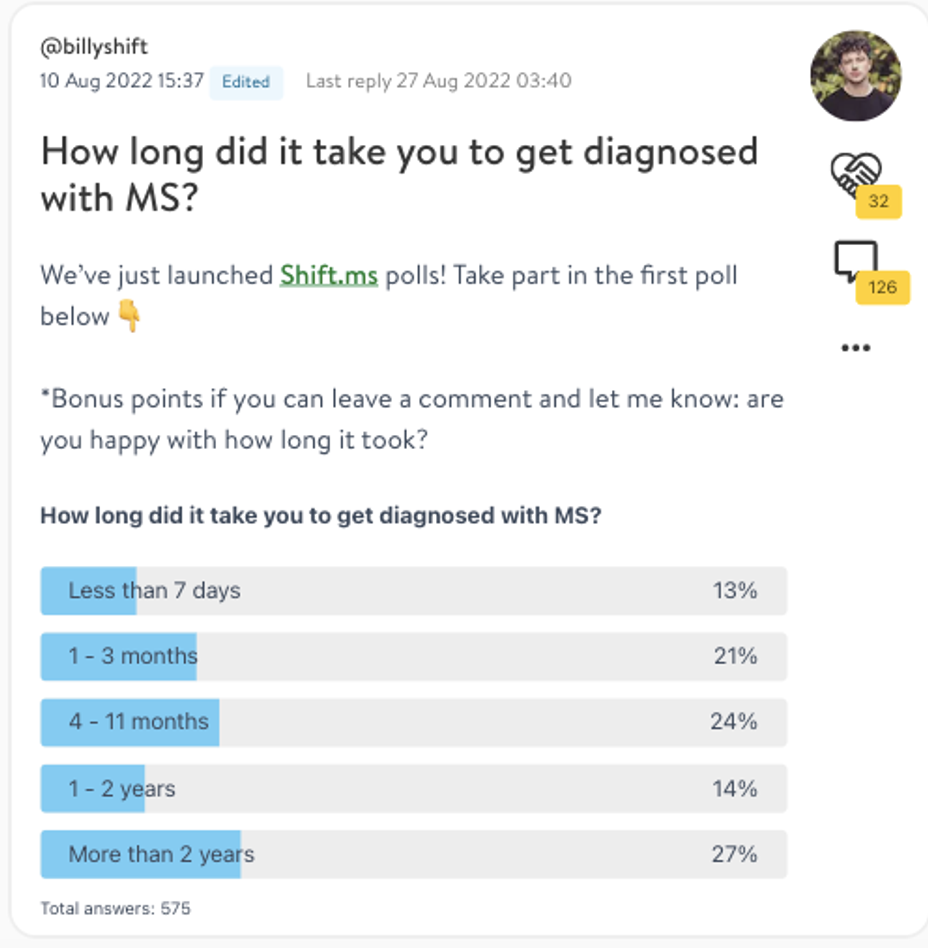Click the 10 Aug 2022 15:37 post date
928x948 pixels.
click(122, 81)
